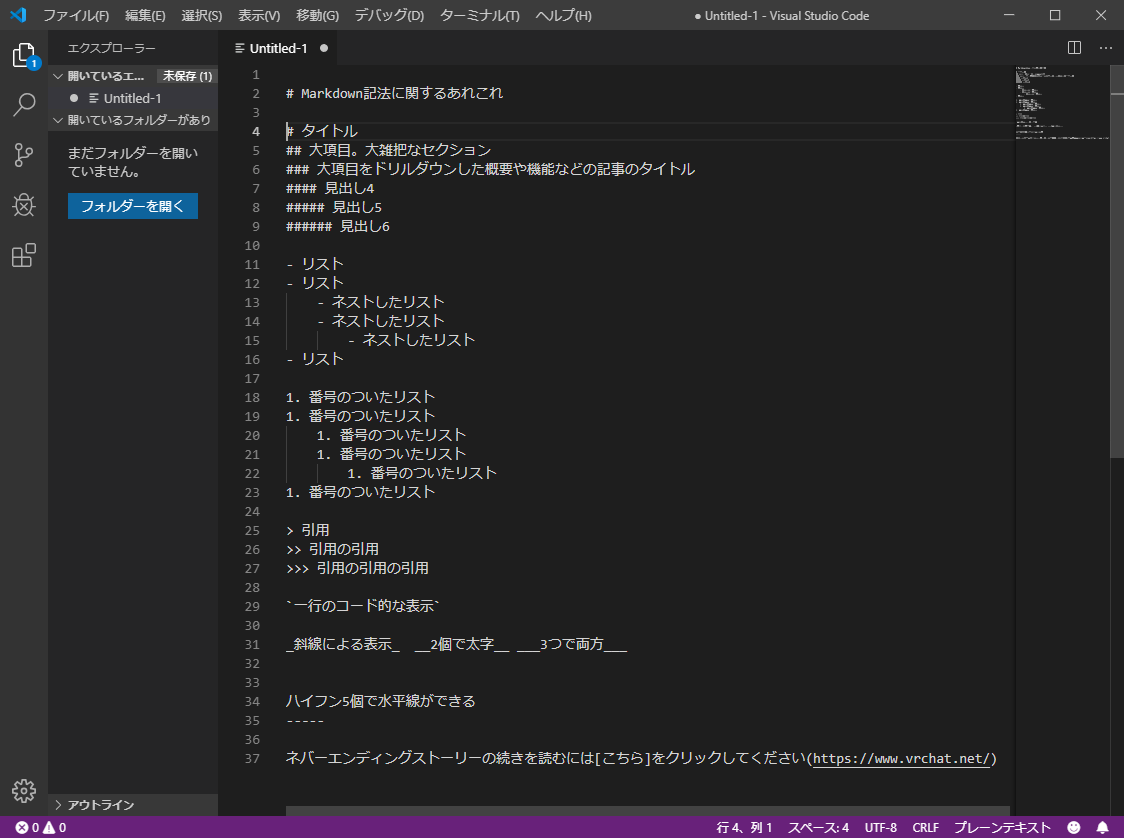This screenshot has width=1124, height=838.
Task: Click the フォルダーを開く button
Action: coord(133,206)
